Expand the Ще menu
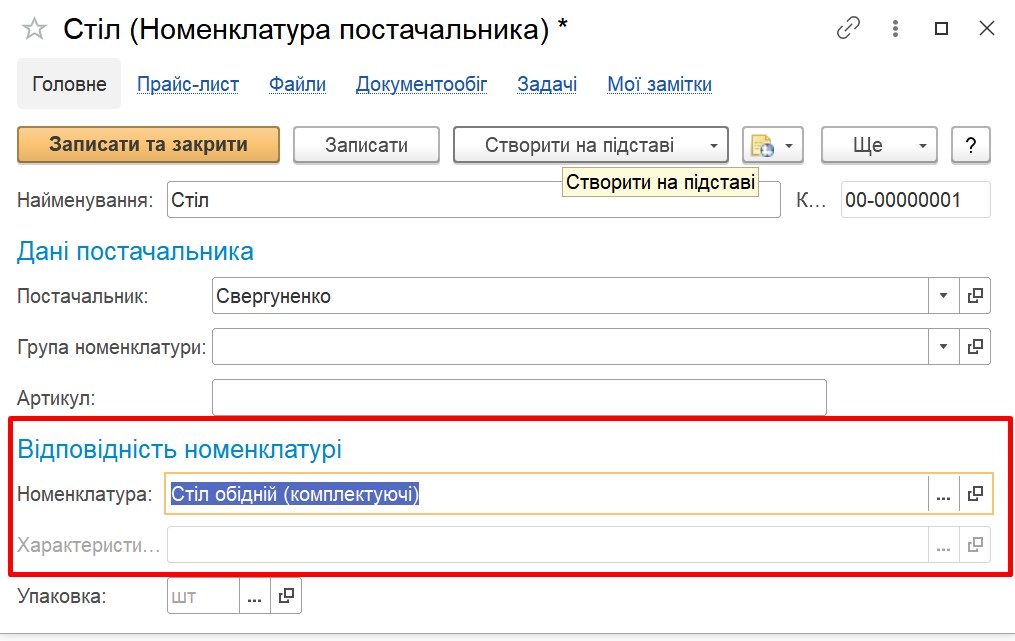1015x641 pixels. (x=879, y=144)
